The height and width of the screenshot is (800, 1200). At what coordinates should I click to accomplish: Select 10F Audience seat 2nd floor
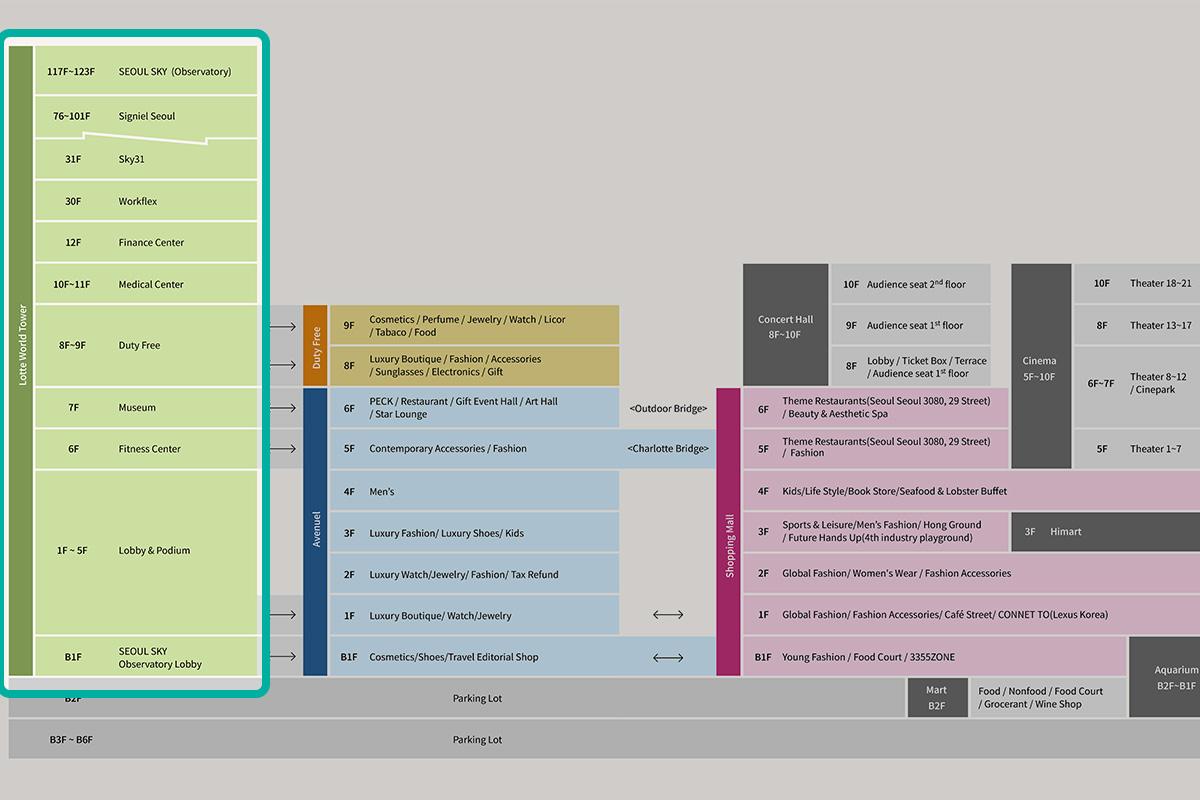point(911,284)
